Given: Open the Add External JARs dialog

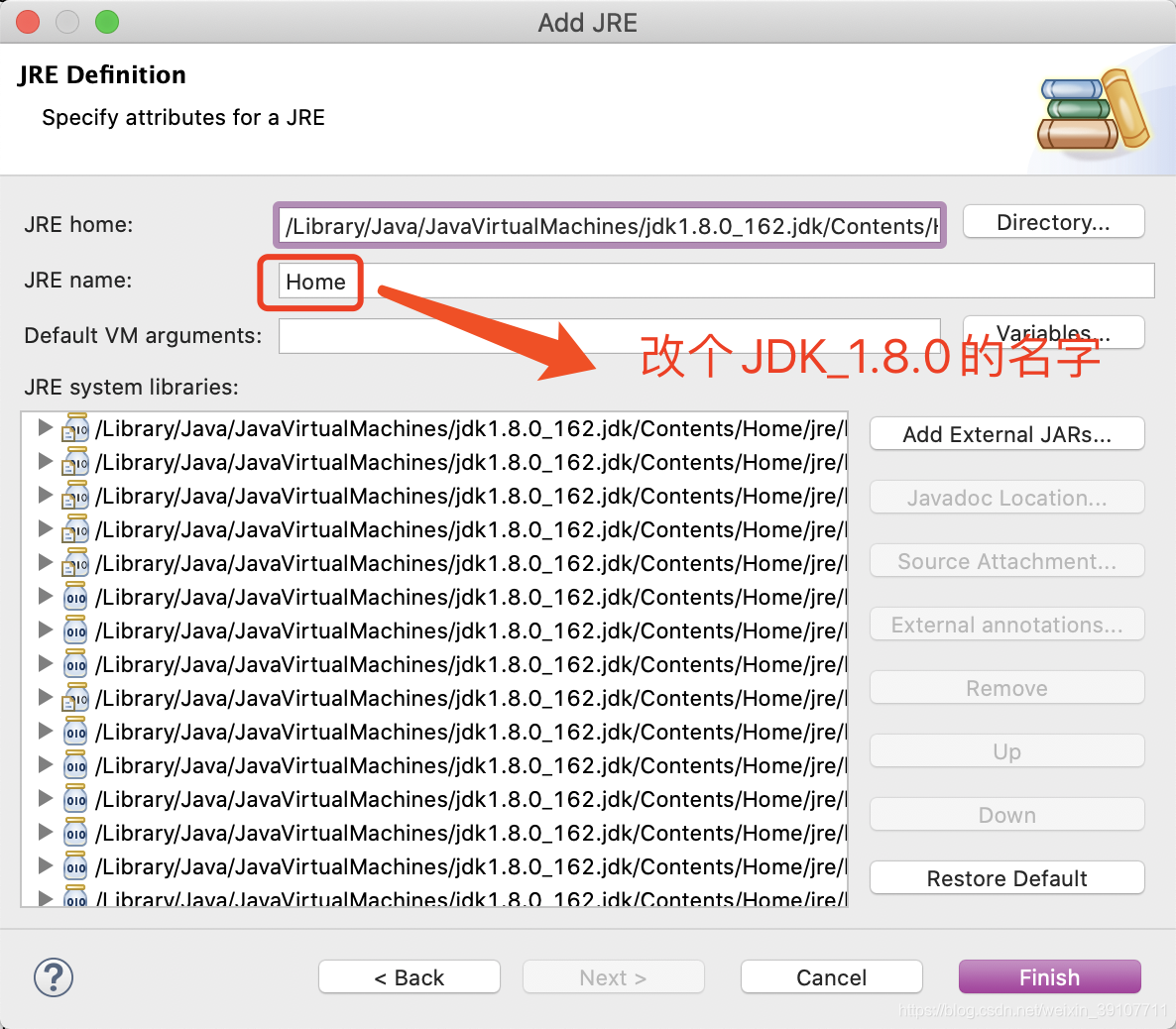Looking at the screenshot, I should coord(1006,433).
